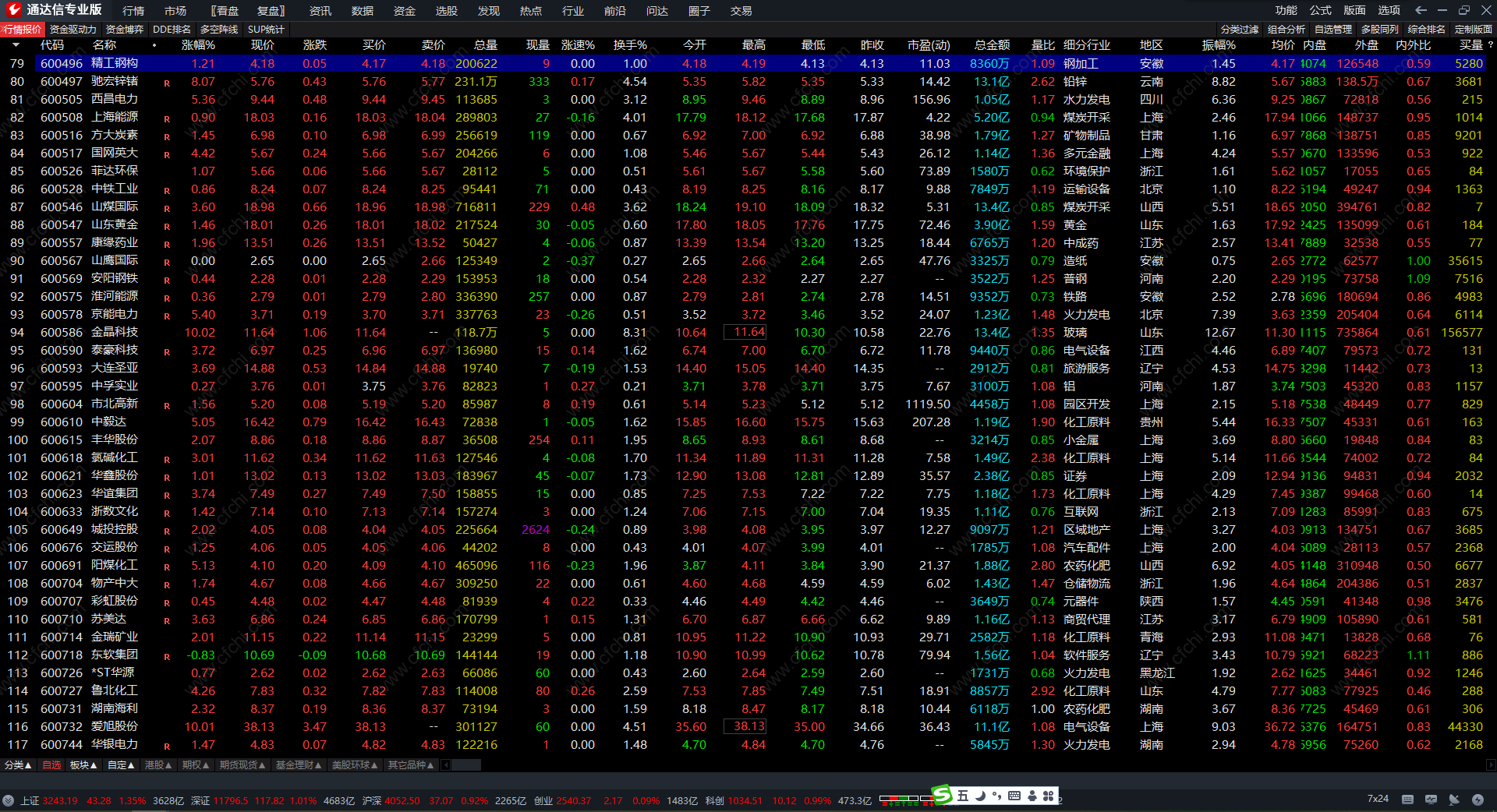Image resolution: width=1497 pixels, height=812 pixels.
Task: Click the R marker beside 上海能源
Action: click(x=167, y=118)
